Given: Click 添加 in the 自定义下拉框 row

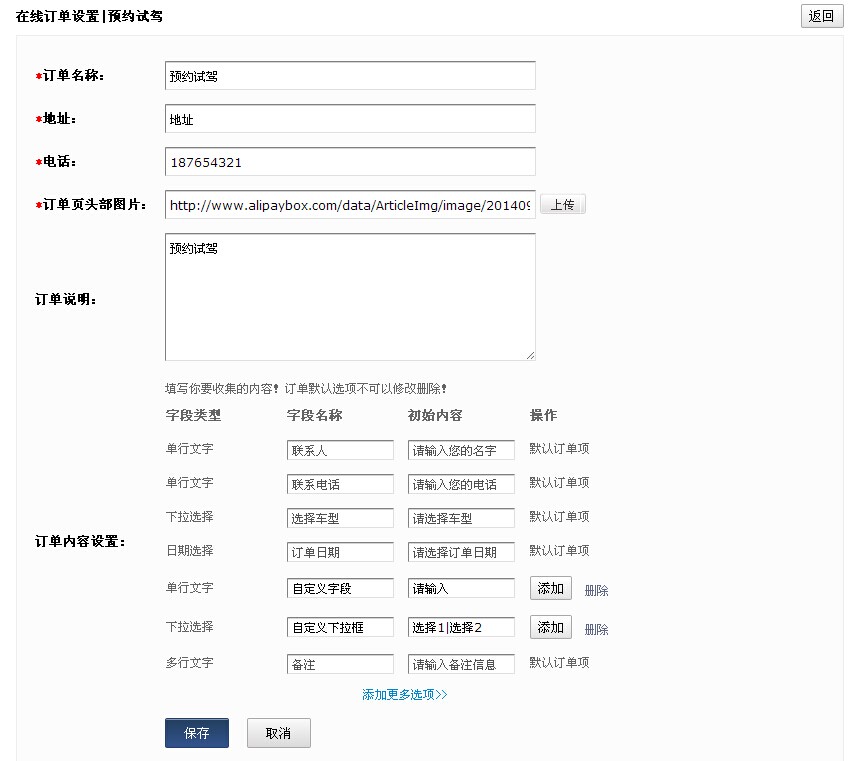Looking at the screenshot, I should [550, 627].
